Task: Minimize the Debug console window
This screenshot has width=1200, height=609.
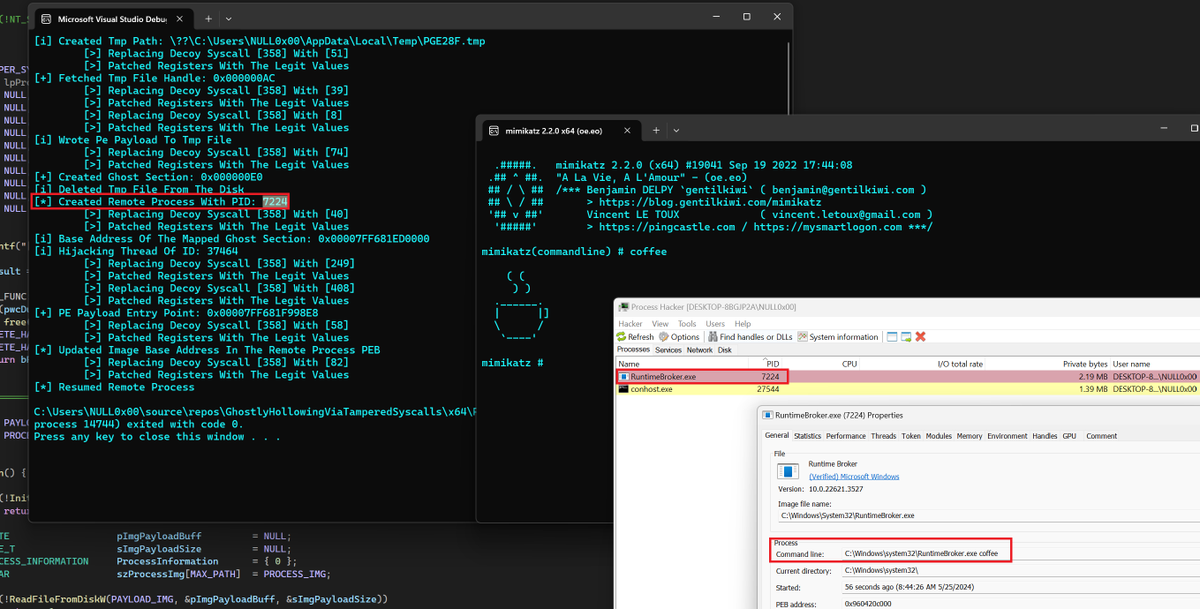Action: point(714,17)
